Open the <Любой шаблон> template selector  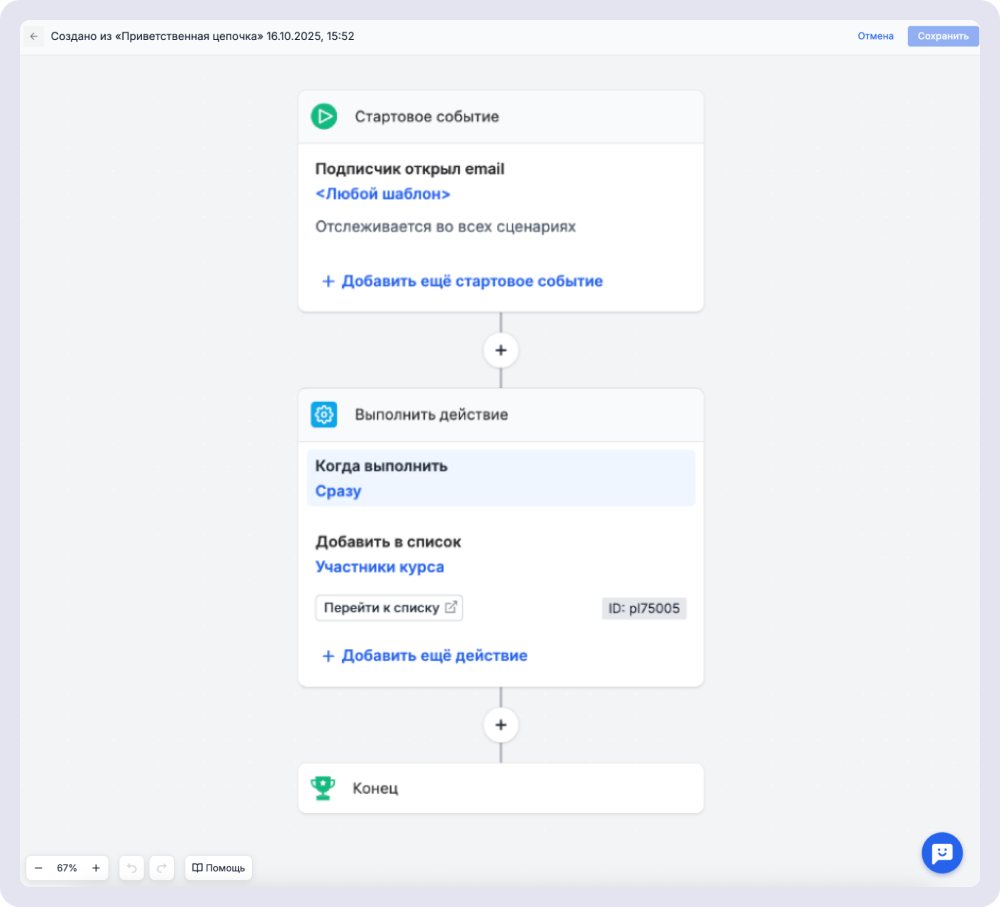tap(382, 194)
